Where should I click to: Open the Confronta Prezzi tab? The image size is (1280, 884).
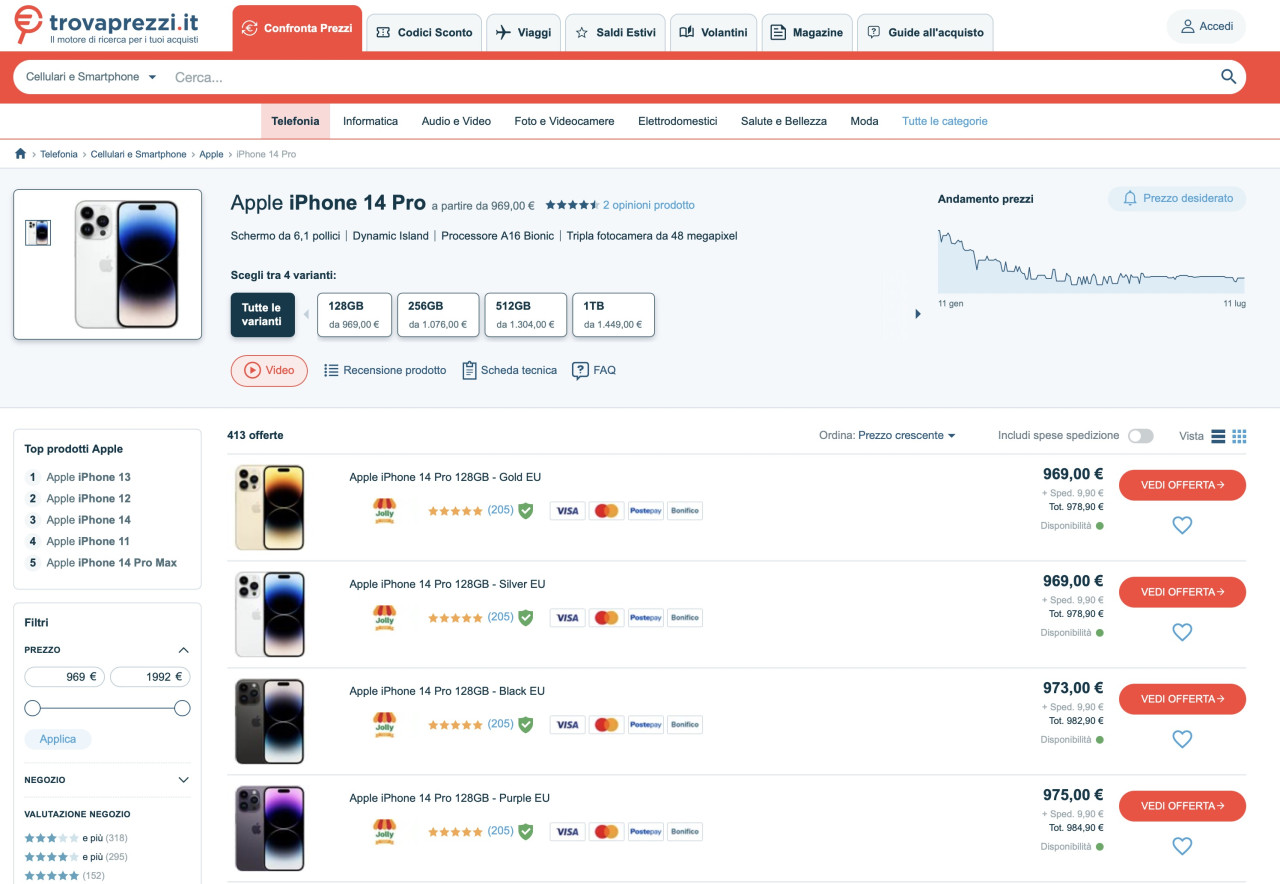297,28
